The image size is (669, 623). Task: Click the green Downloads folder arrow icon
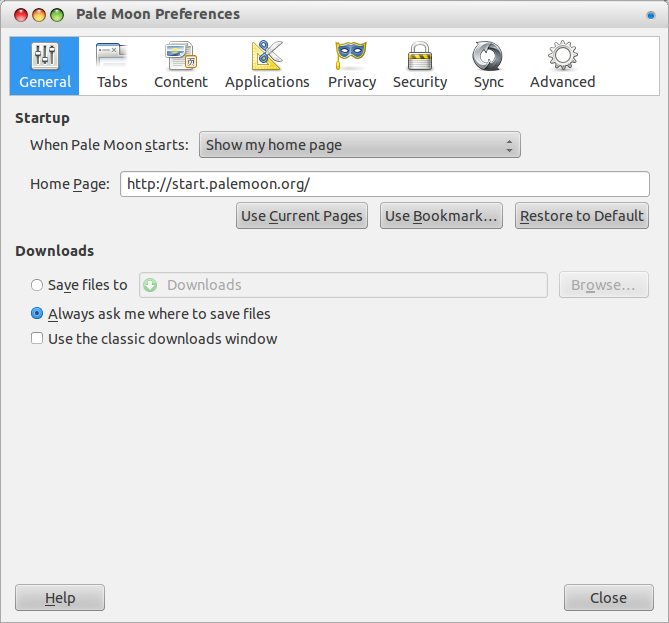(x=150, y=285)
